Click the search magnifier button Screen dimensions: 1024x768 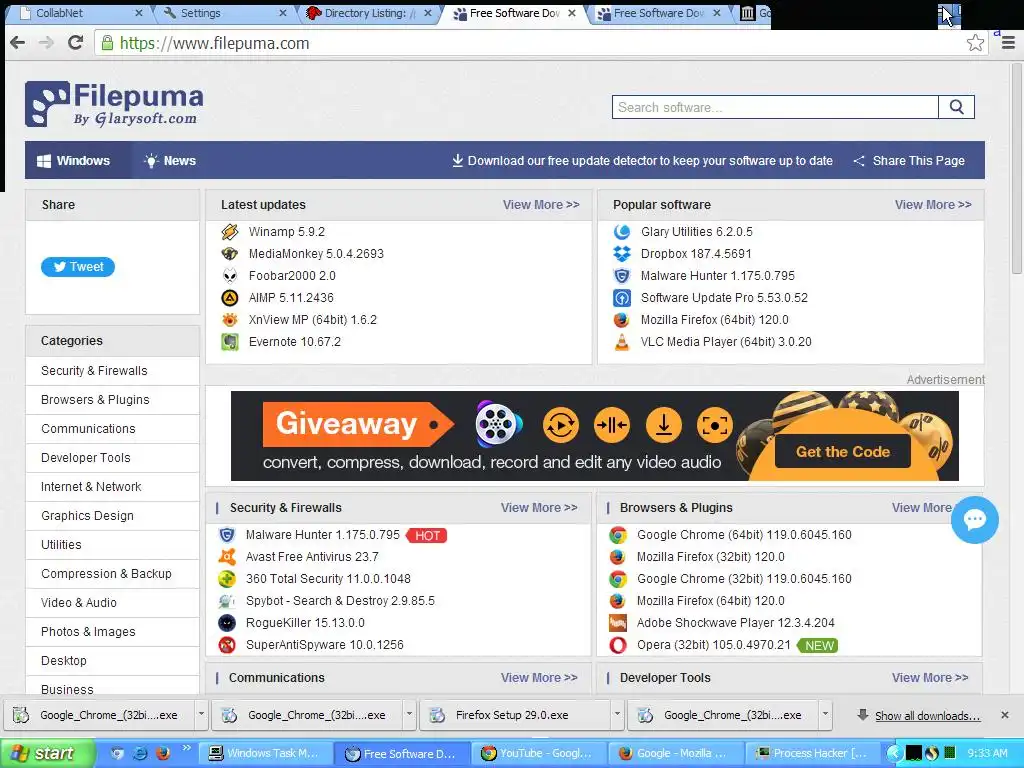pyautogui.click(x=956, y=107)
